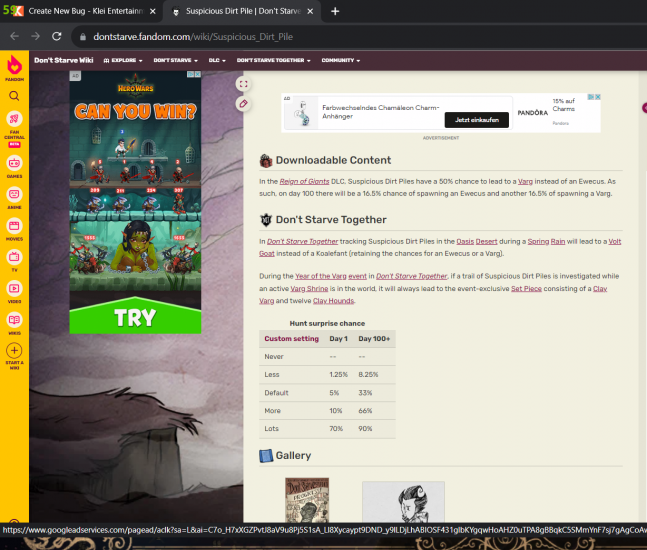The image size is (647, 550).
Task: Click Start a Wiki plus icon
Action: click(14, 351)
